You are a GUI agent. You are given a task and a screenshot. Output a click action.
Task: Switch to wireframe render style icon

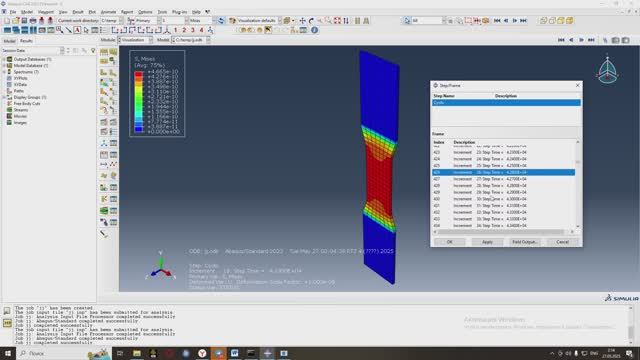tap(543, 20)
